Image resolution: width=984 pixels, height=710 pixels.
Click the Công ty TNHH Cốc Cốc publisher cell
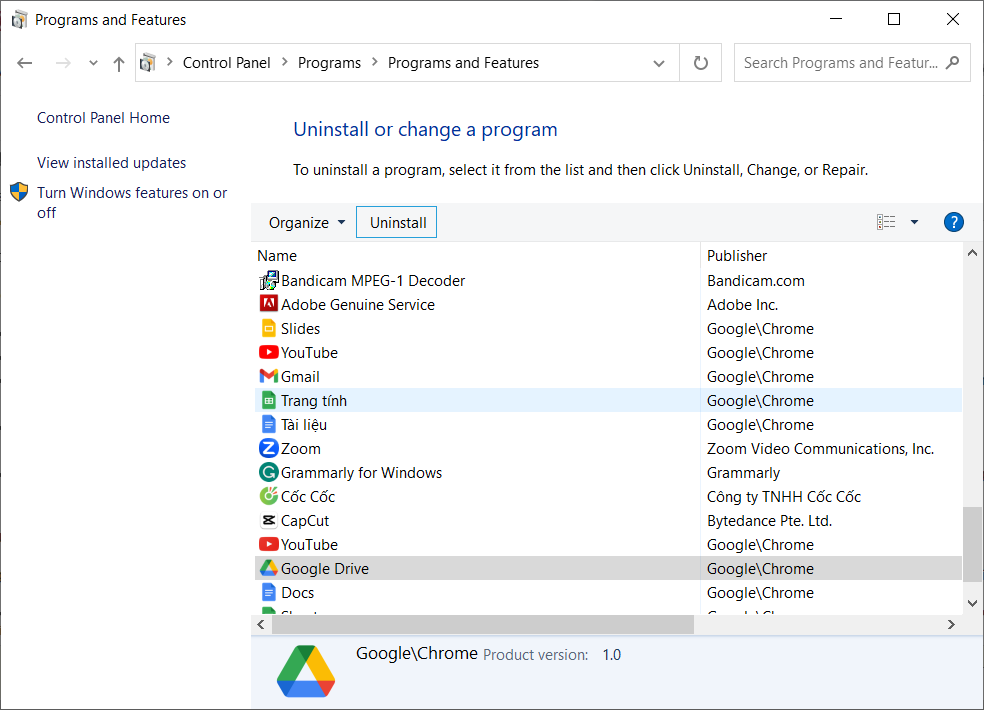click(784, 497)
